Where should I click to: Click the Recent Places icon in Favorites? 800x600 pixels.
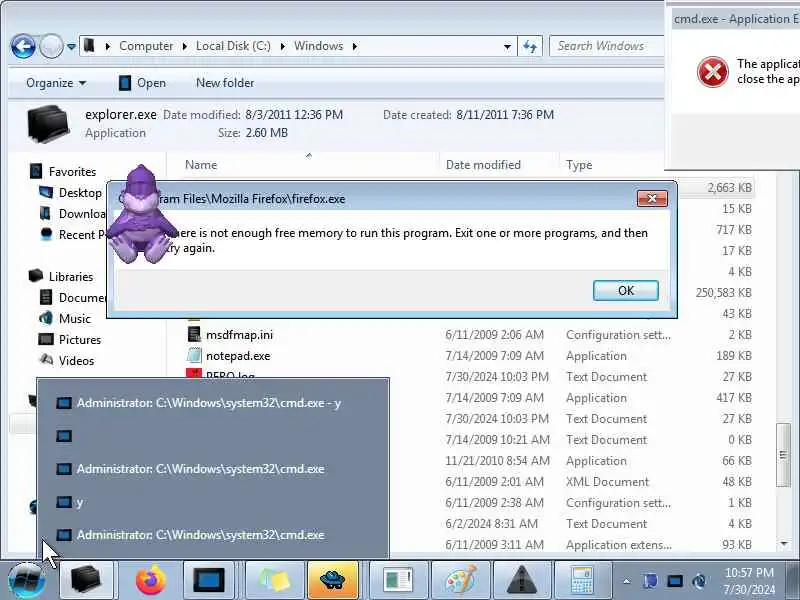[46, 234]
